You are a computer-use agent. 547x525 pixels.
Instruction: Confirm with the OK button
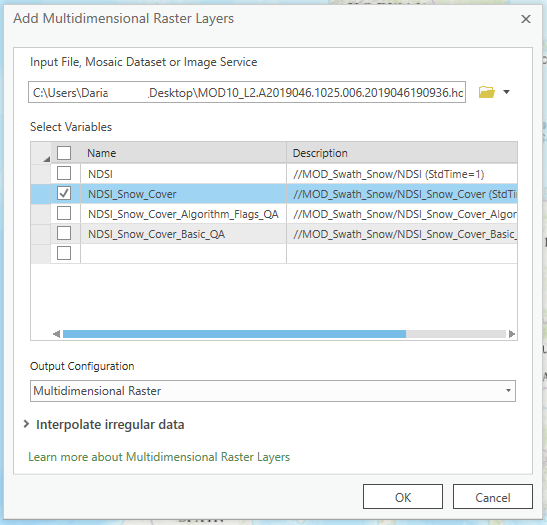pos(403,497)
